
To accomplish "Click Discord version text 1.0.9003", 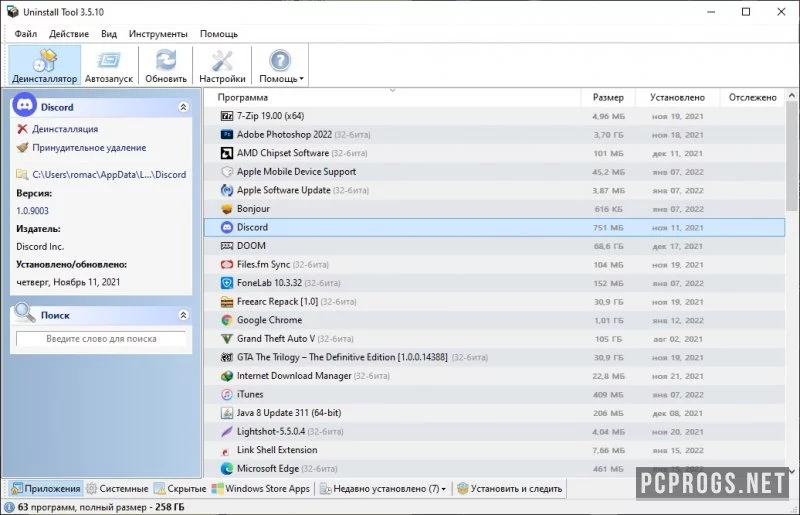I will [32, 211].
